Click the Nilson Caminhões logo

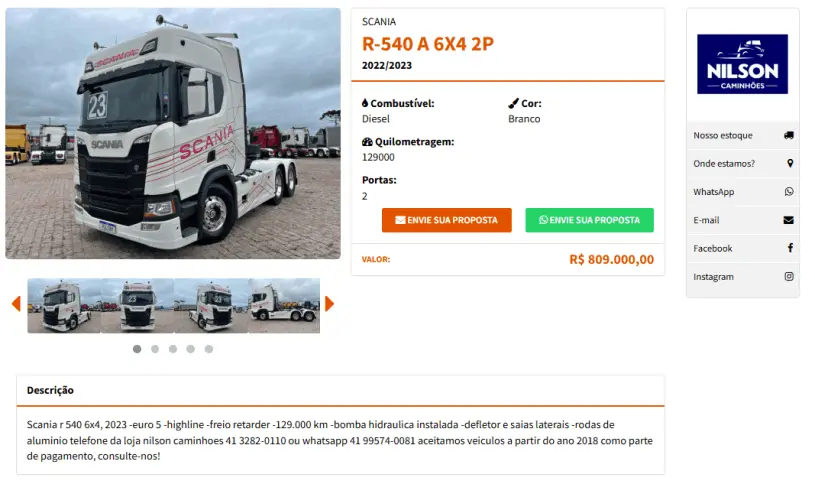click(x=742, y=64)
